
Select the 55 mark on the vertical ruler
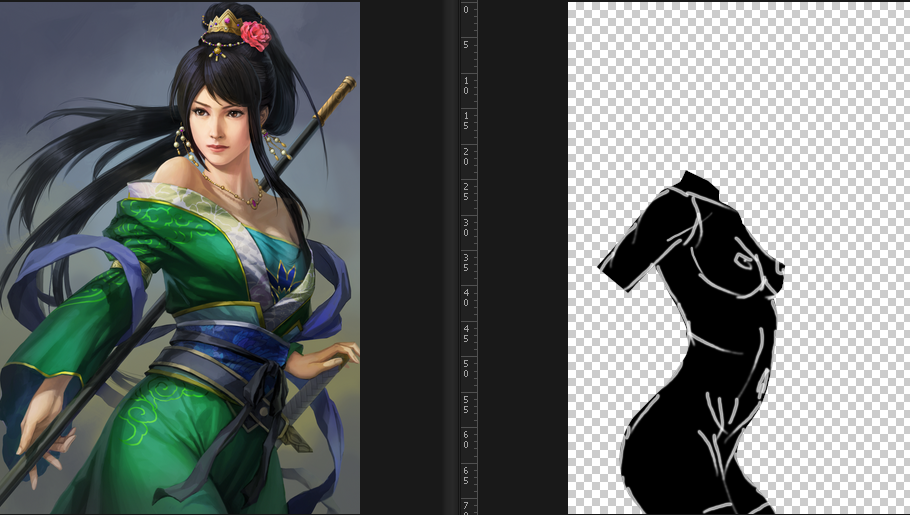coord(466,404)
